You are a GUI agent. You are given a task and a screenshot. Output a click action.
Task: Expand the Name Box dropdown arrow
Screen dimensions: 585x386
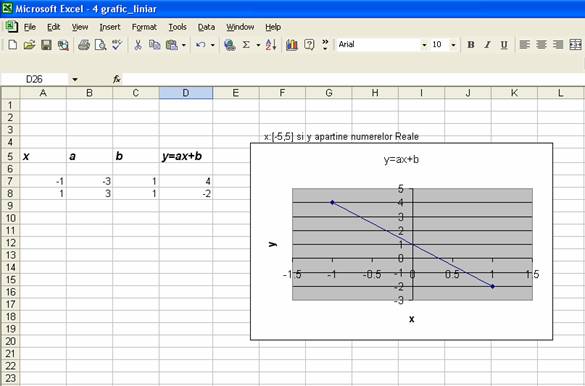[75, 79]
